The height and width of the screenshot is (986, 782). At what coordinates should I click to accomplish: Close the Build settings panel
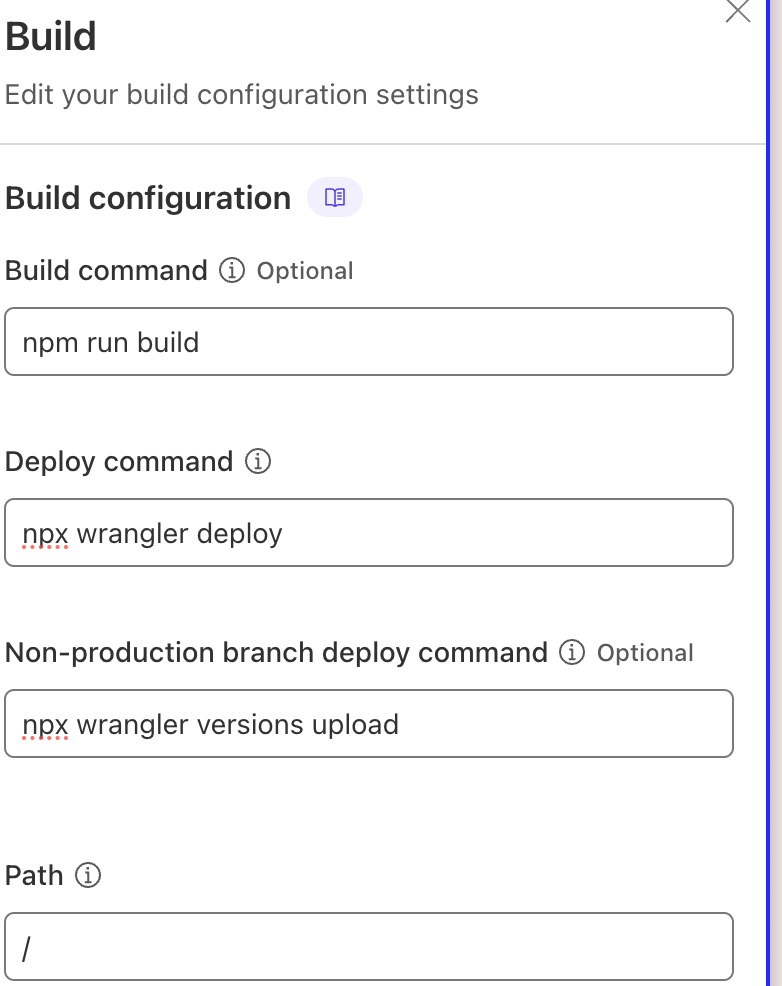click(x=737, y=11)
